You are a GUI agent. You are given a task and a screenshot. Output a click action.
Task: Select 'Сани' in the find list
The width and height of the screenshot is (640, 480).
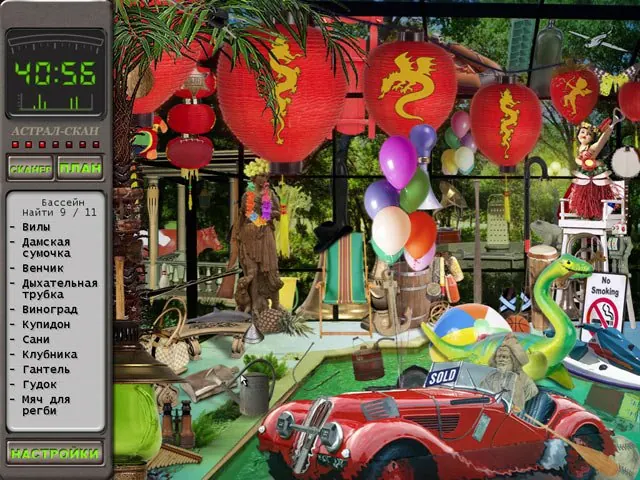36,340
